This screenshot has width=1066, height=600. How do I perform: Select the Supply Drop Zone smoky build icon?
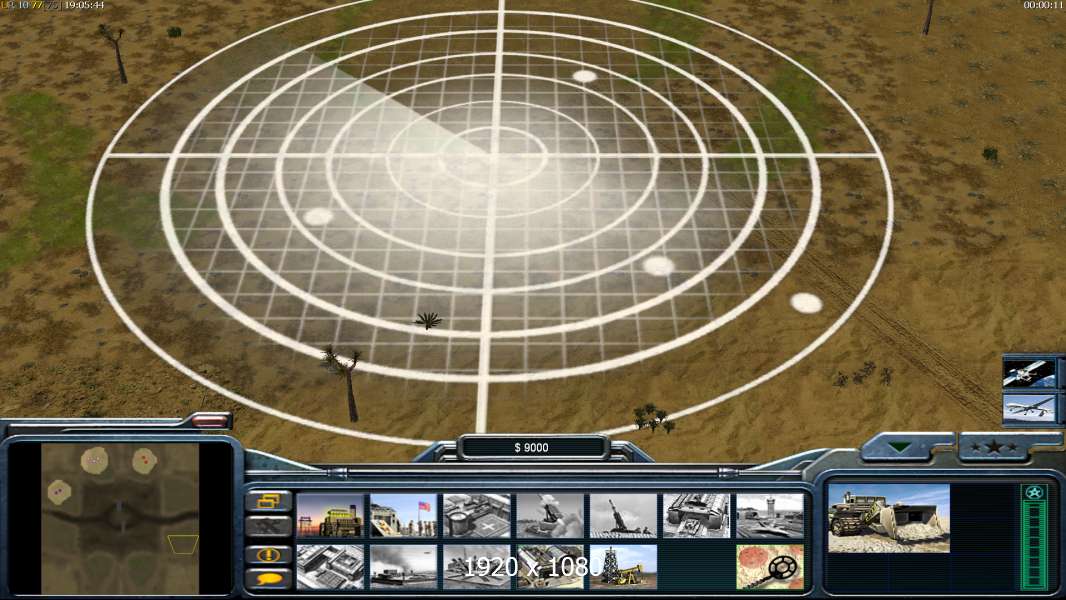(x=404, y=567)
